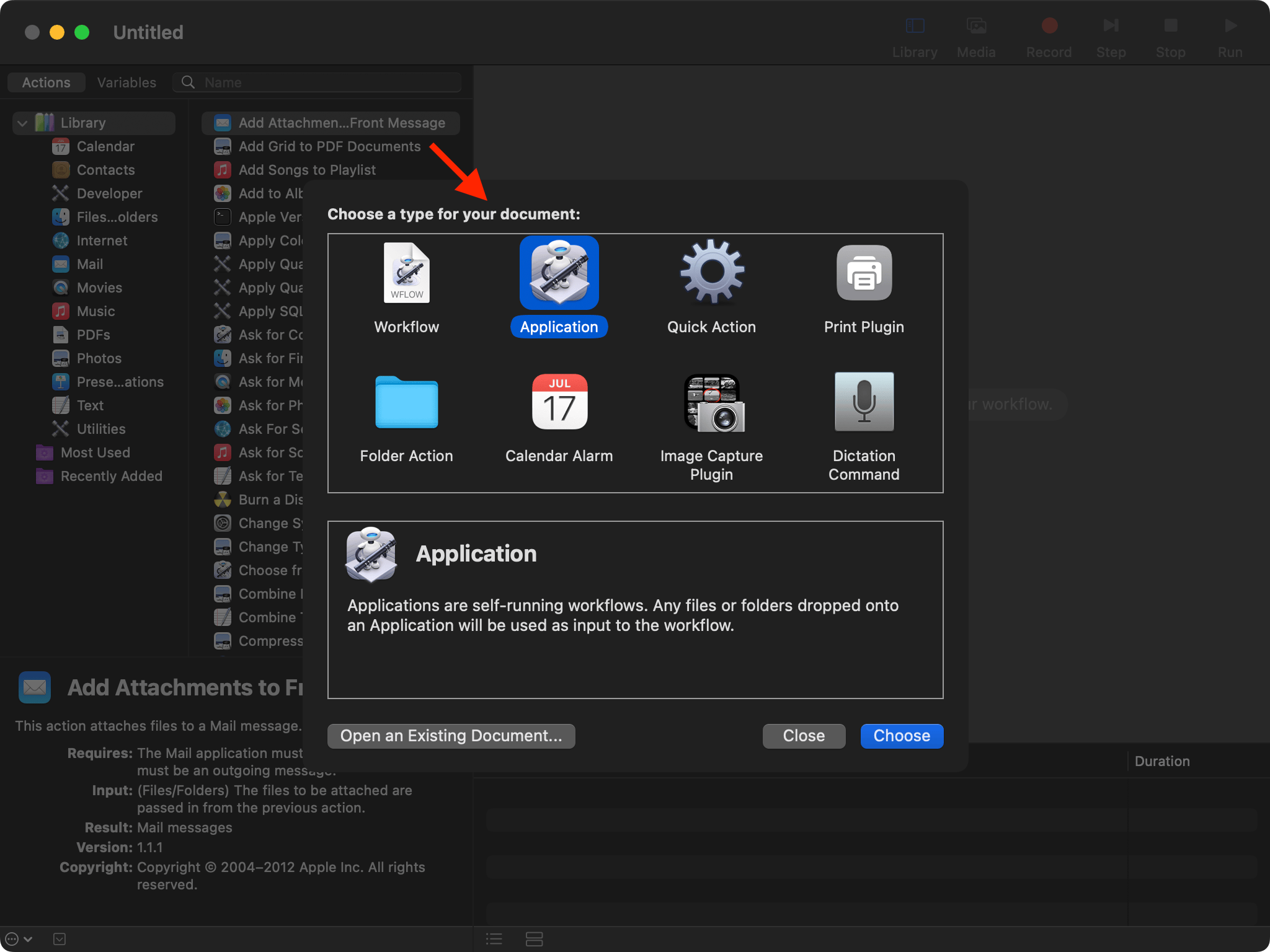Viewport: 1270px width, 952px height.
Task: Select Add Grid to PDF Documents
Action: [318, 146]
